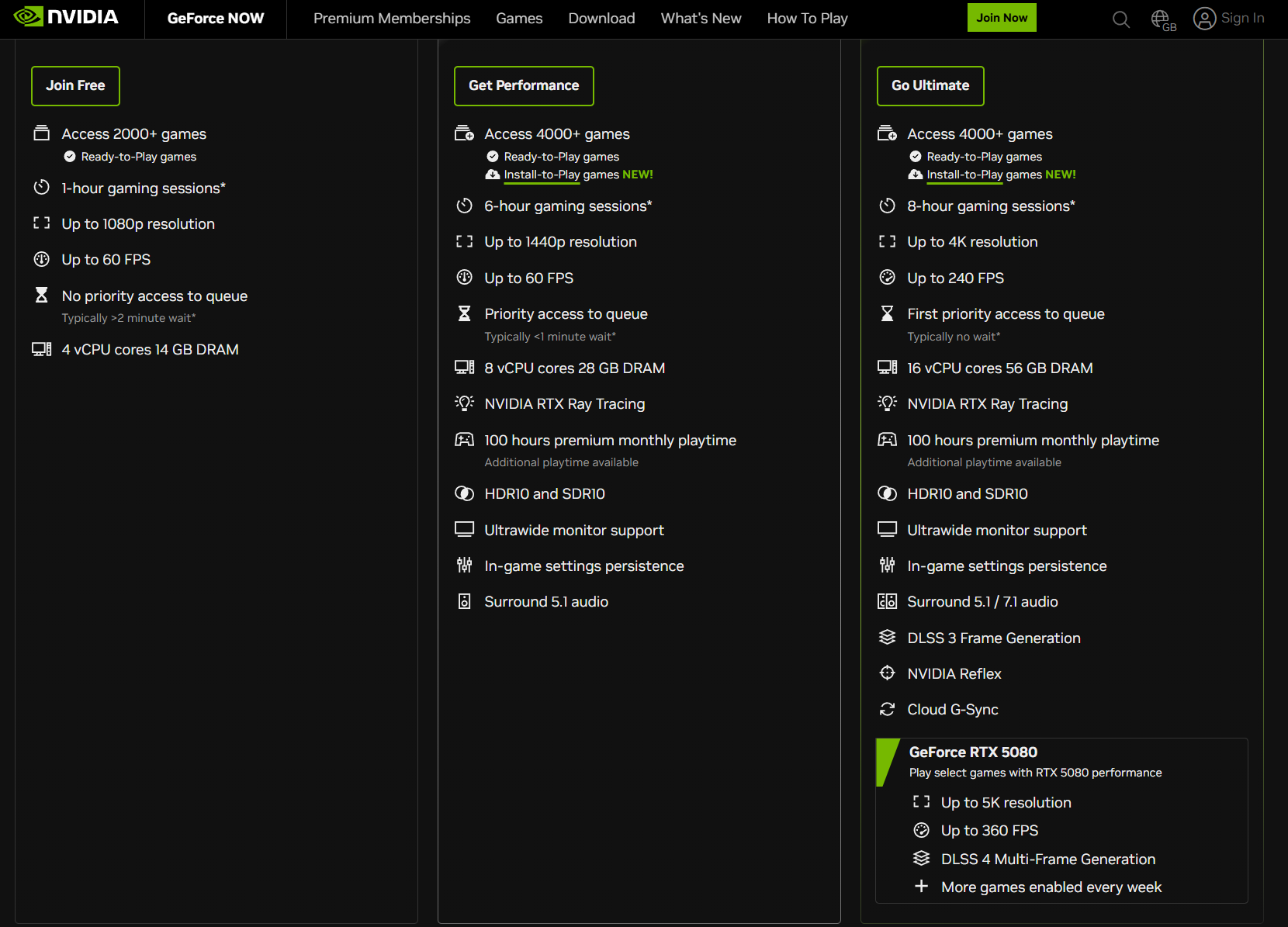Click the GeForce RTX 5080 heading
Viewport: 1288px width, 927px height.
[x=973, y=752]
